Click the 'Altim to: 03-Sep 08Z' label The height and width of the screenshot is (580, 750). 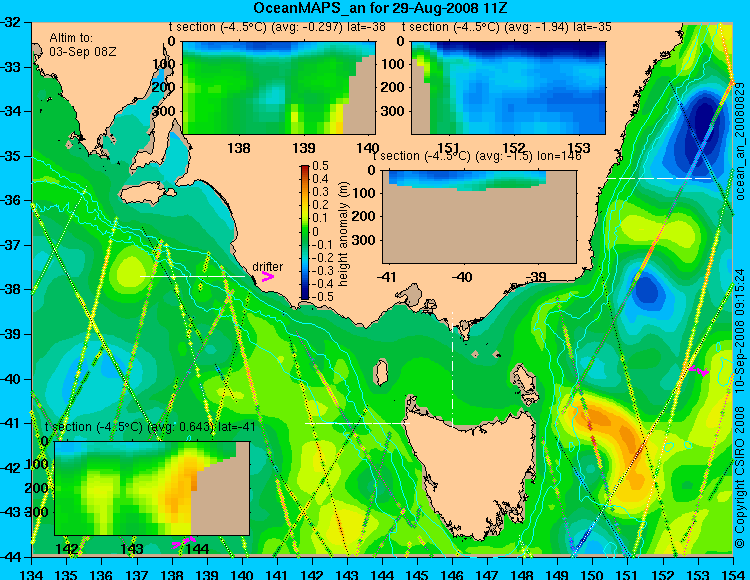(83, 45)
